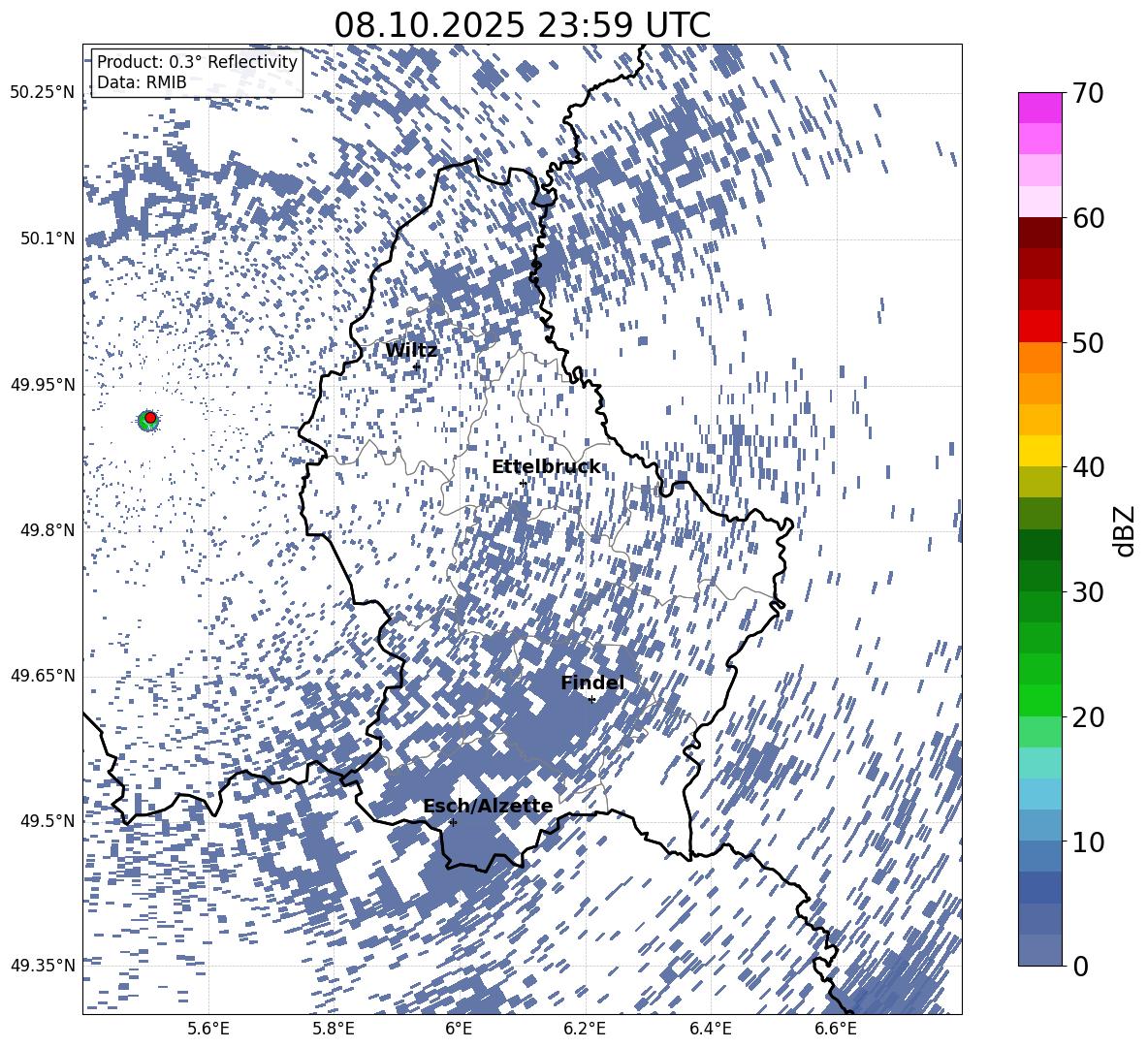Image resolution: width=1148 pixels, height=1048 pixels.
Task: Click the title '08.10.2025 23:59 UTC'
Action: [x=522, y=25]
